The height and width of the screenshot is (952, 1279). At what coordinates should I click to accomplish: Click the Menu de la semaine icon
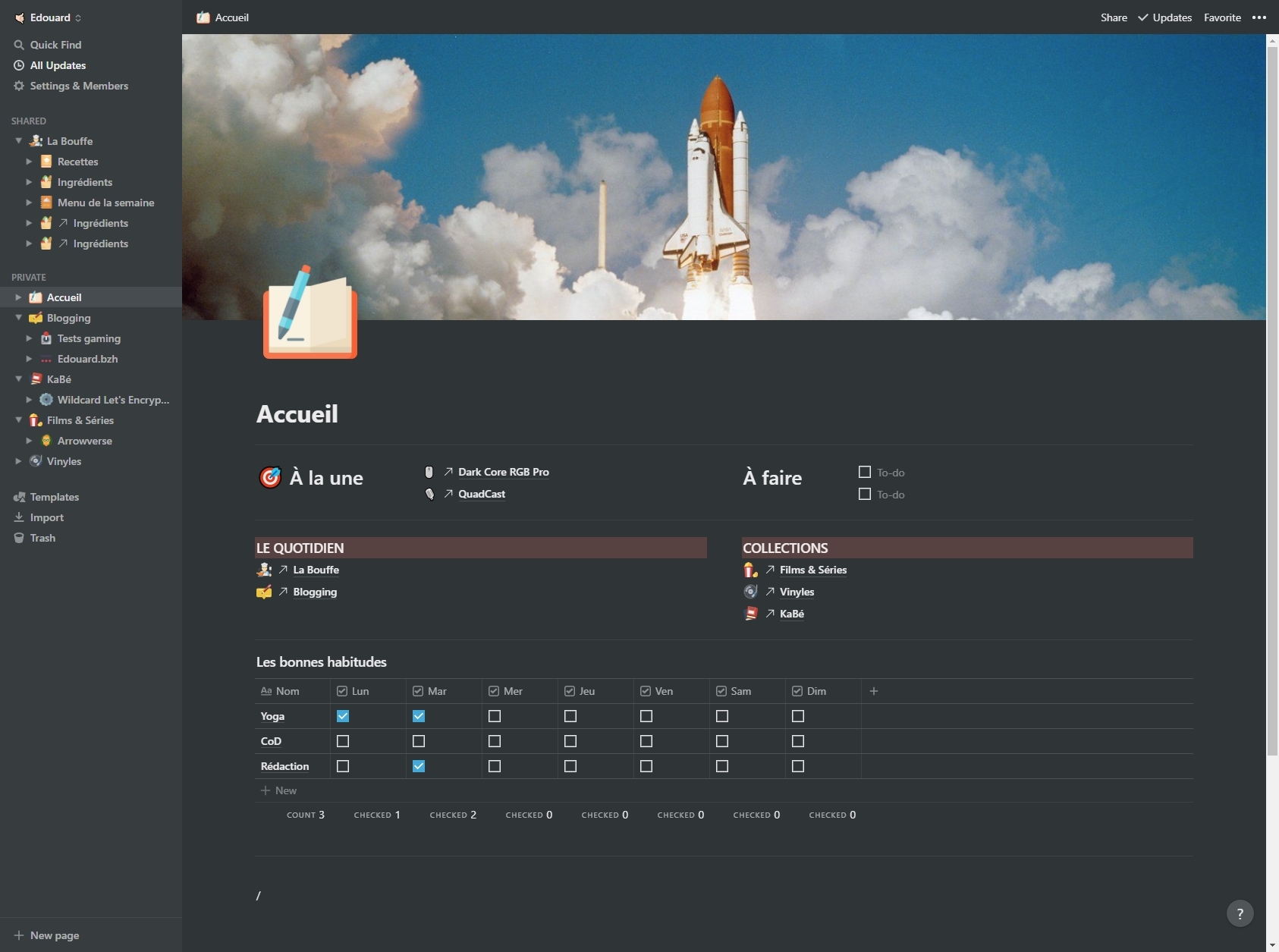point(46,203)
